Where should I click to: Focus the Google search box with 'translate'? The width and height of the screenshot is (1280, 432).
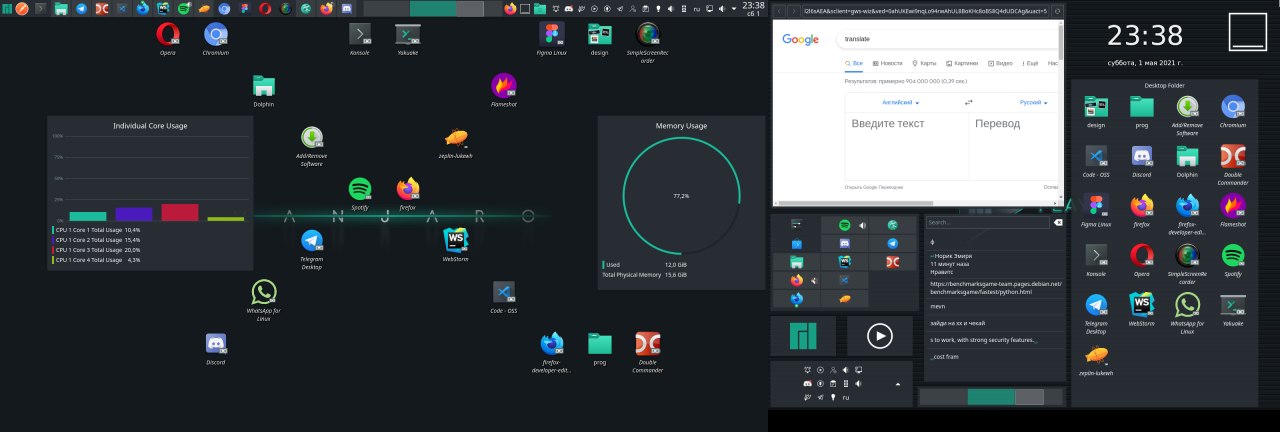(x=949, y=39)
